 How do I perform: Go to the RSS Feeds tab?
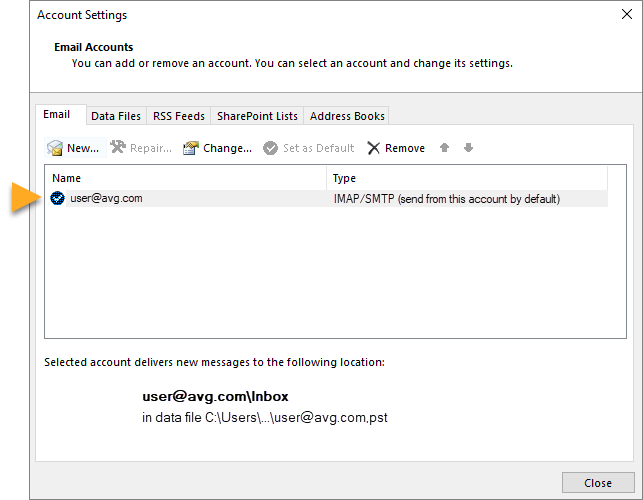pyautogui.click(x=178, y=116)
